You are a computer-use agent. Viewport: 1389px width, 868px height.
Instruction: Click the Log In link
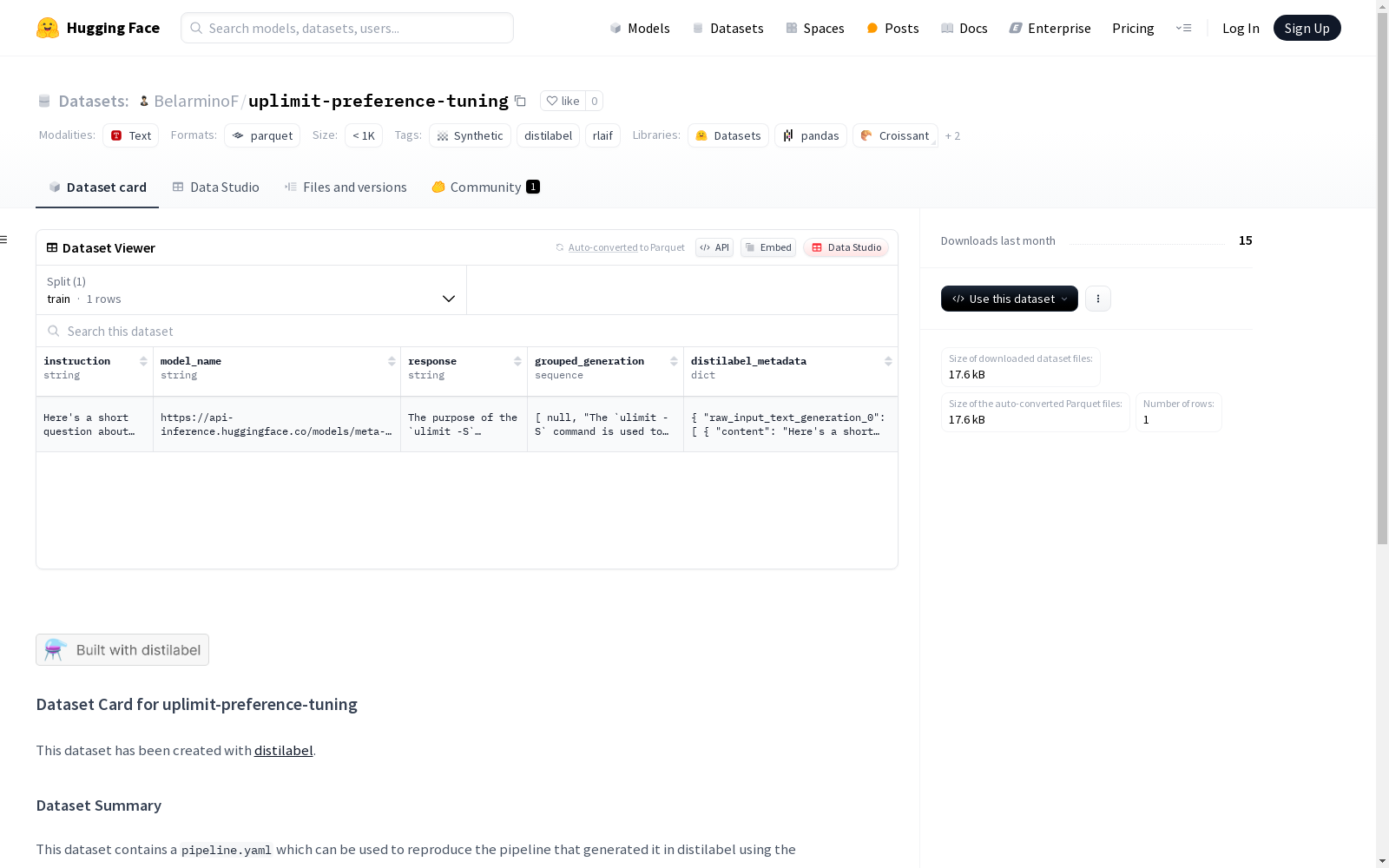[x=1241, y=28]
